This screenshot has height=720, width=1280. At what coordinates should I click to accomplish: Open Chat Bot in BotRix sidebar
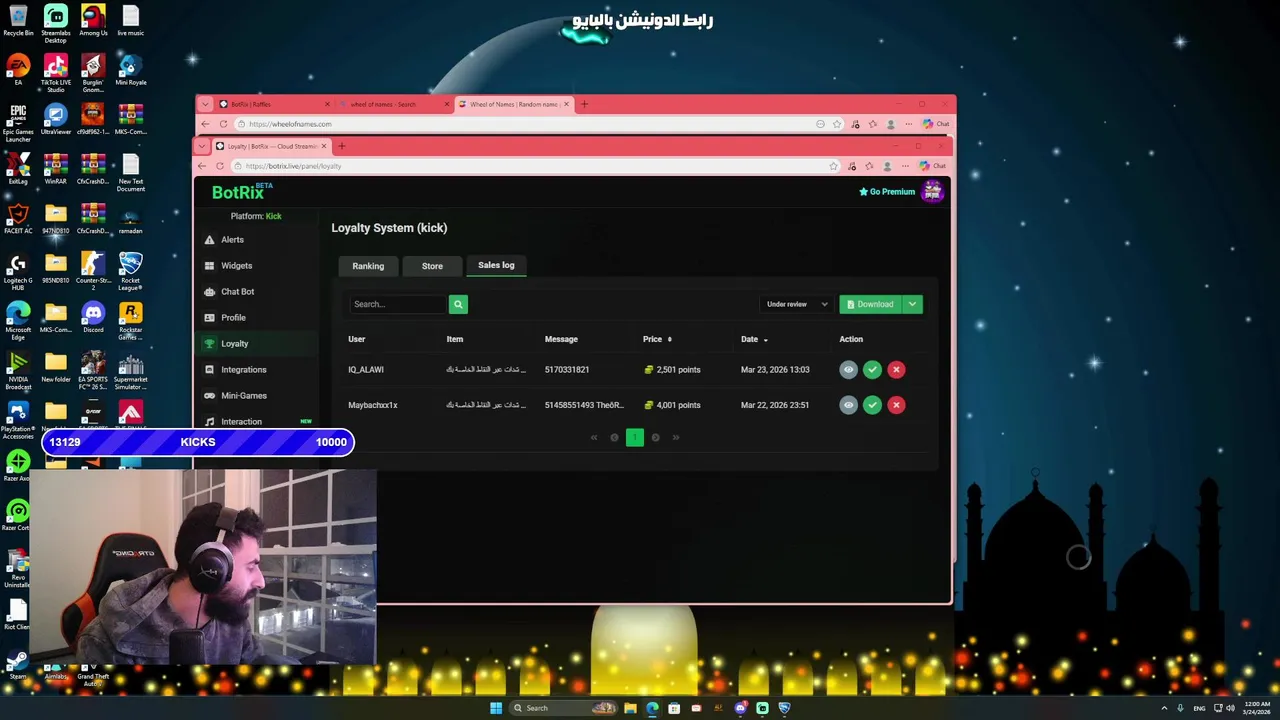(237, 292)
